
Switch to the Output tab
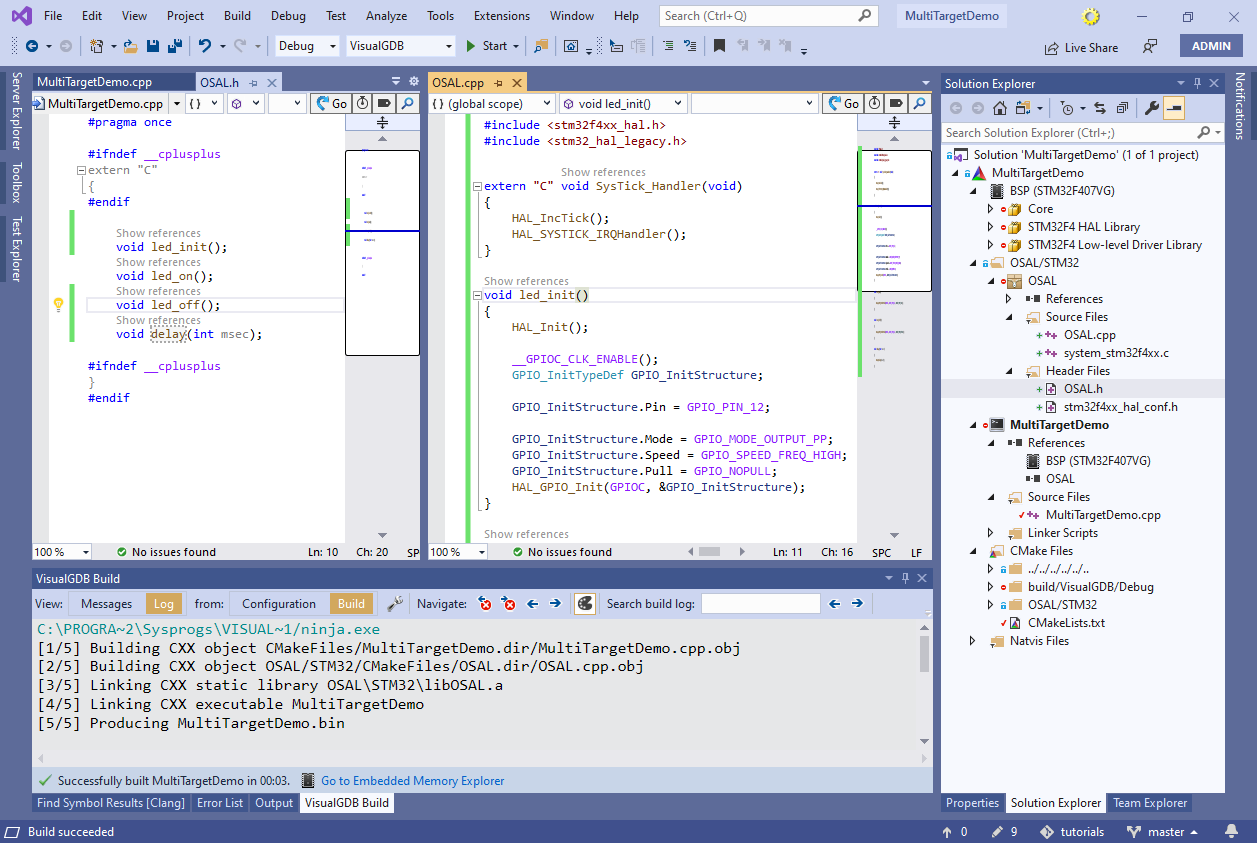coord(274,803)
